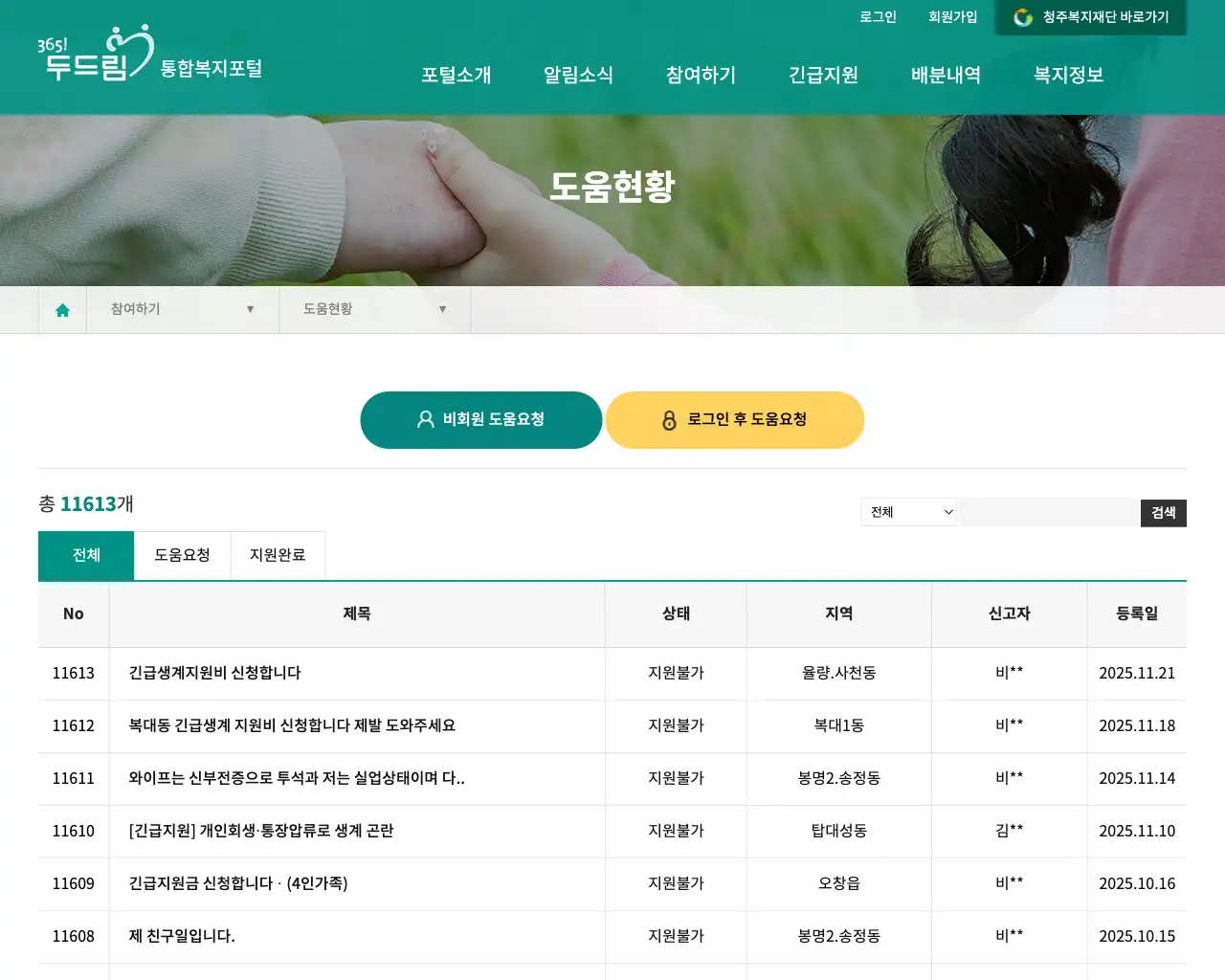Click the home icon in the breadcrumb bar
The width and height of the screenshot is (1225, 980).
pos(62,309)
